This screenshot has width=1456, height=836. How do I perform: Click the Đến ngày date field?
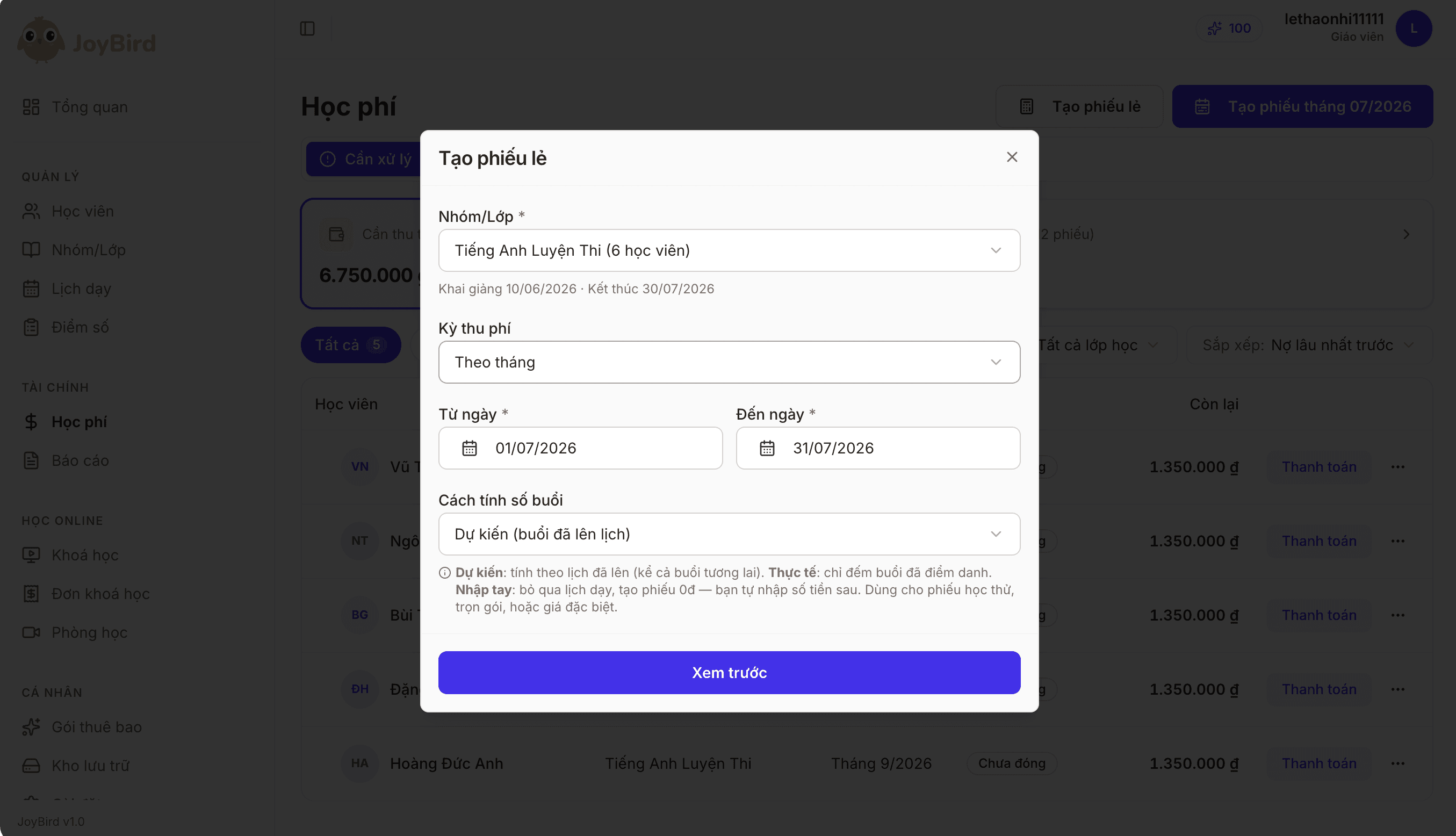[878, 448]
